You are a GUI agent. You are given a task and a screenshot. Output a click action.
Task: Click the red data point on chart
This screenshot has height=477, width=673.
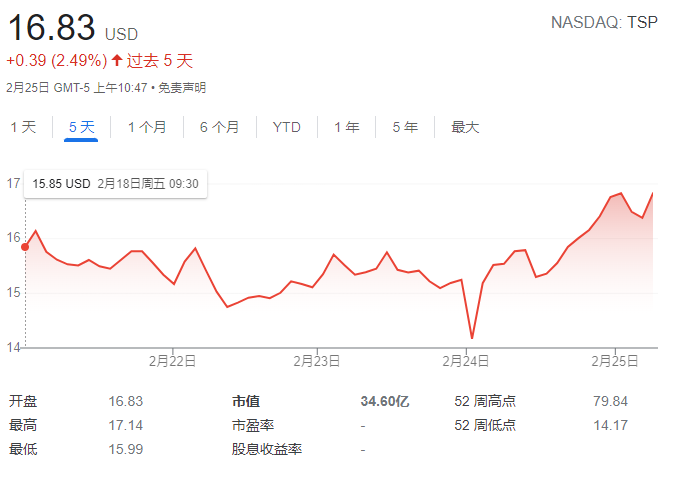point(25,247)
